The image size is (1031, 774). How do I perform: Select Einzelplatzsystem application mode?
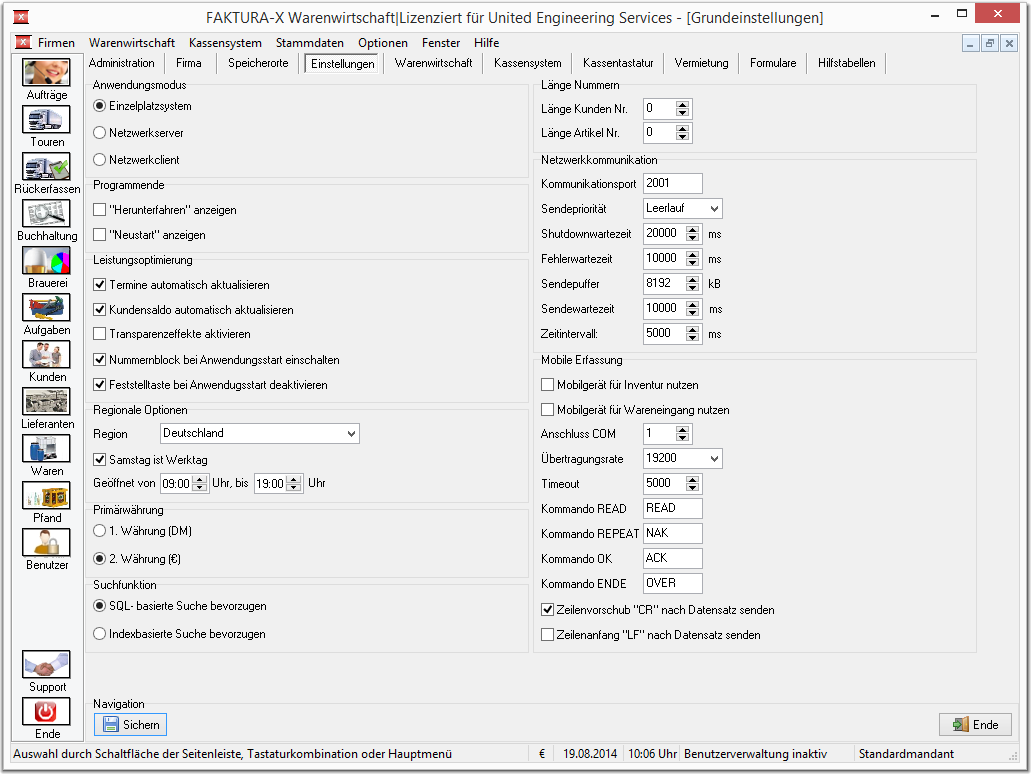pos(99,106)
